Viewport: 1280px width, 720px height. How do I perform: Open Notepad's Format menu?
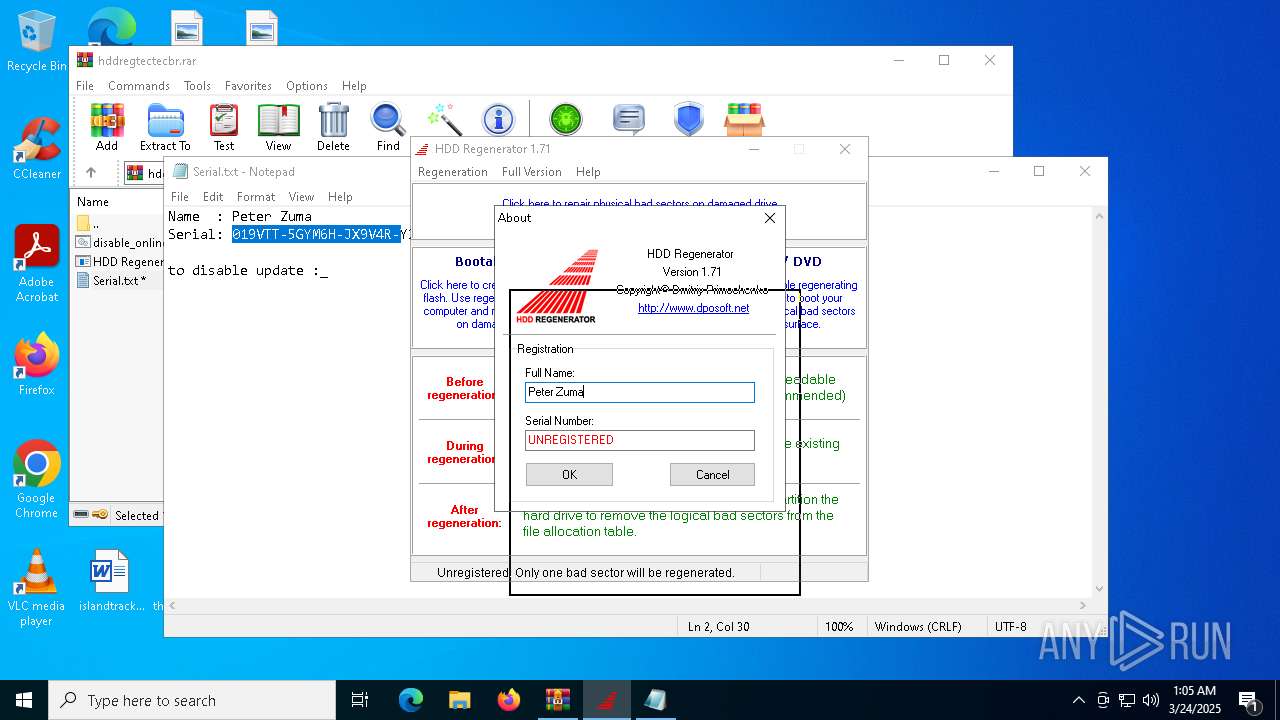[x=256, y=197]
